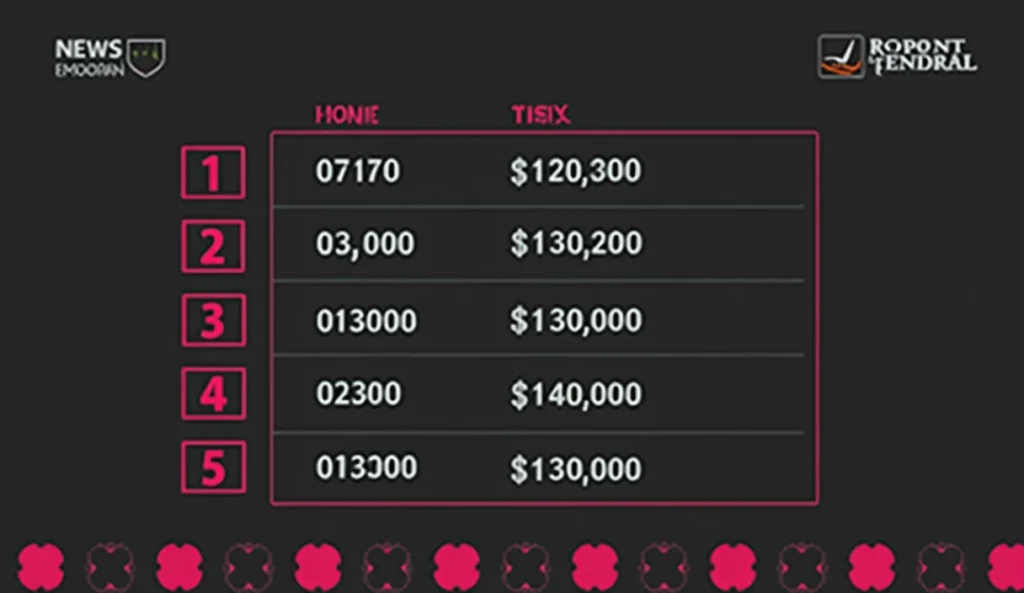Select the number 4 rank box
This screenshot has width=1024, height=593.
(213, 394)
